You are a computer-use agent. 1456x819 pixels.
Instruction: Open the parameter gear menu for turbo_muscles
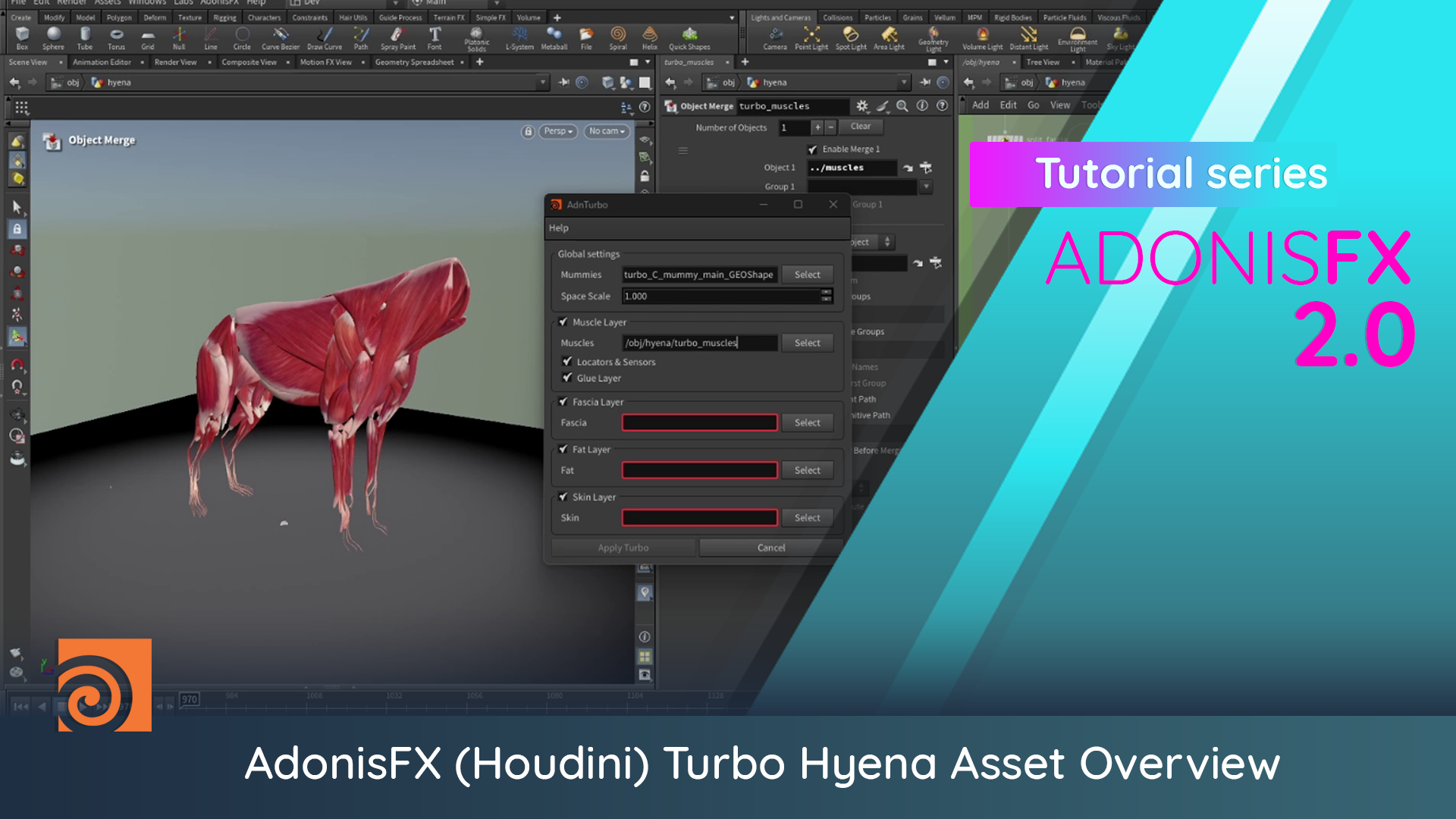point(862,106)
